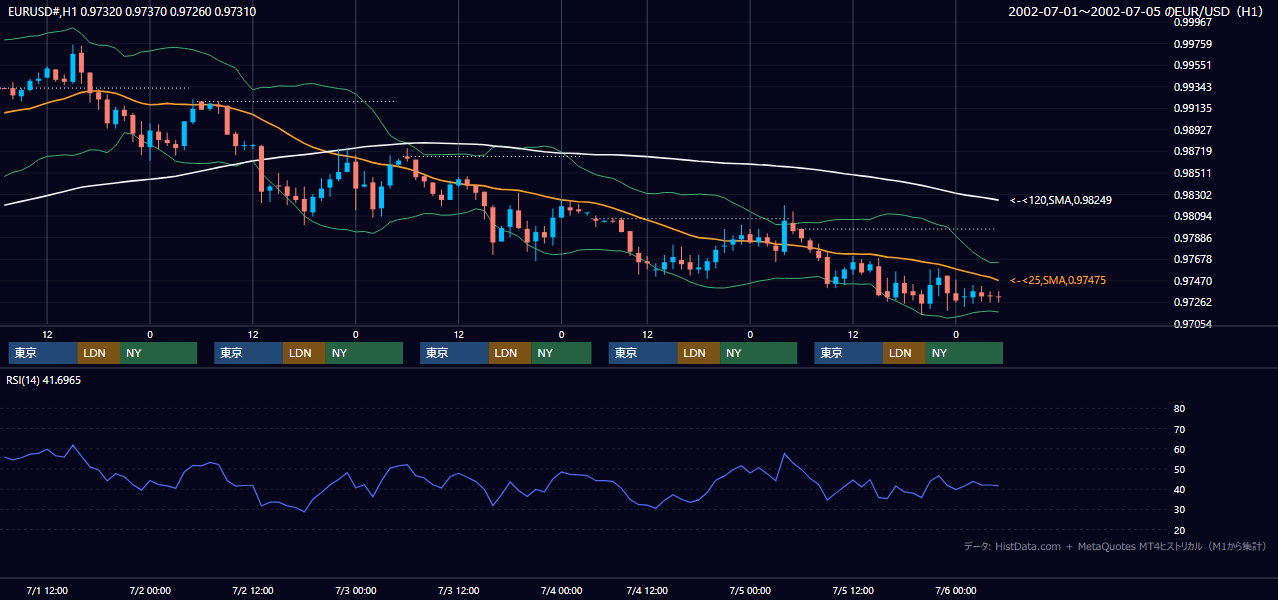The image size is (1278, 600).
Task: Click the RSI level 60 label
Action: click(1179, 449)
